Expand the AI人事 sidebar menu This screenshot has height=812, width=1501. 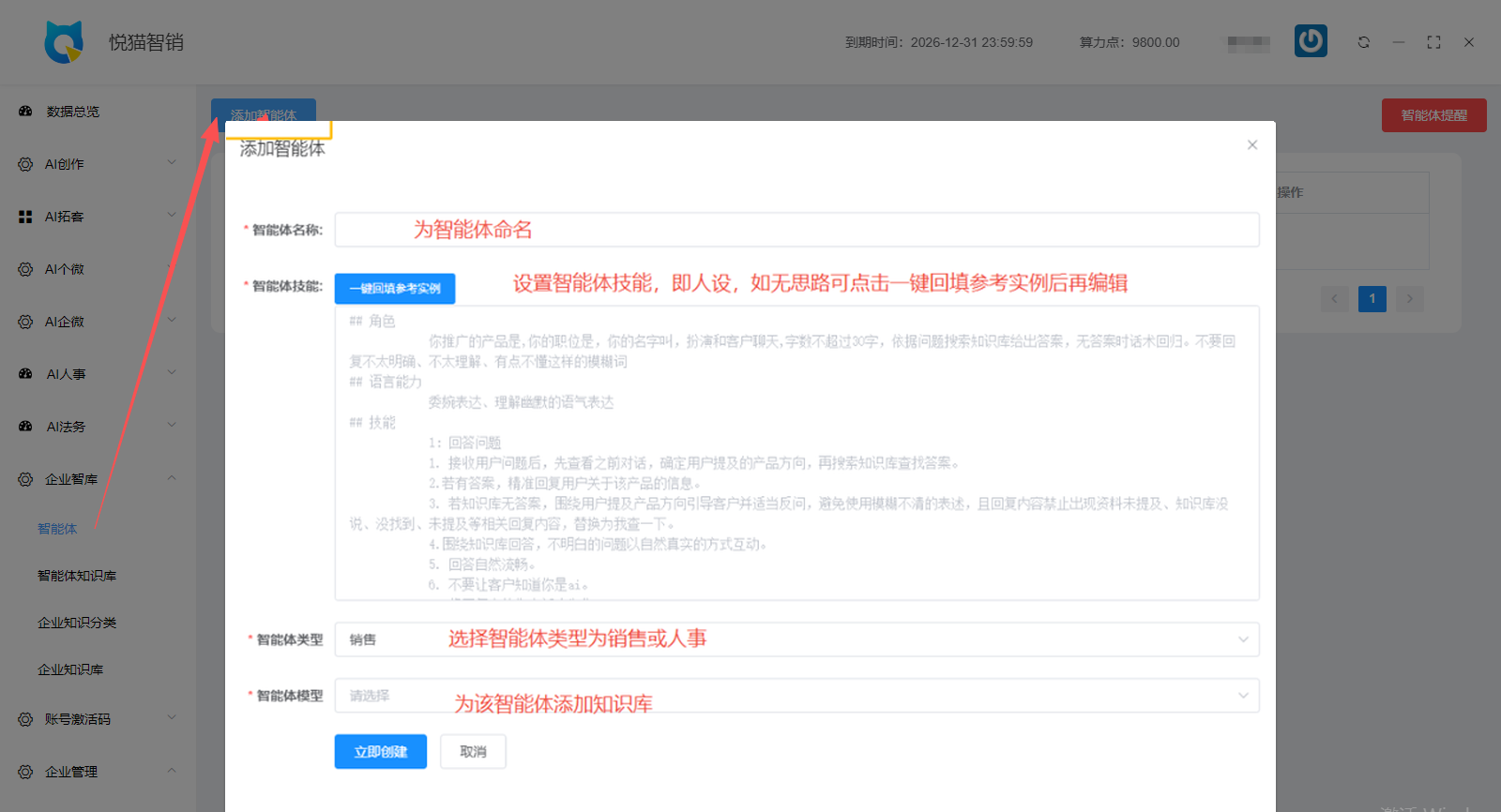point(94,374)
